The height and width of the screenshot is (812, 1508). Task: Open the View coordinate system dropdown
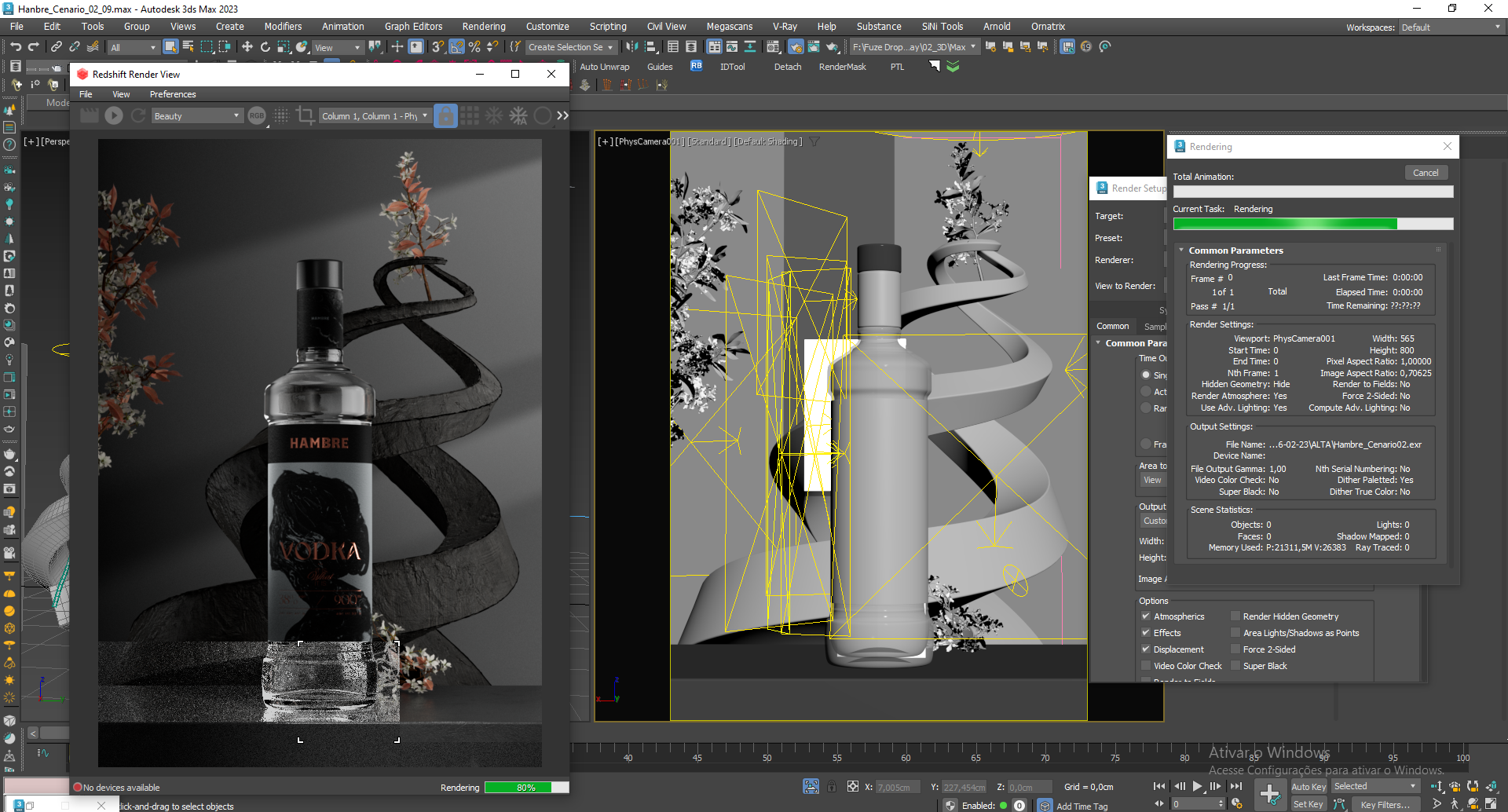pos(338,48)
